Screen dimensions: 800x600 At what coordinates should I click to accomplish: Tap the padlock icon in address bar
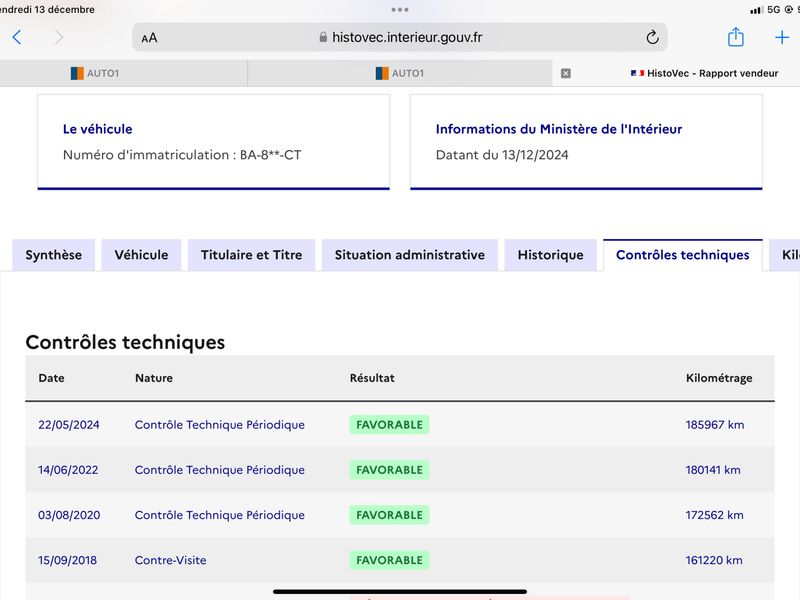pyautogui.click(x=323, y=37)
